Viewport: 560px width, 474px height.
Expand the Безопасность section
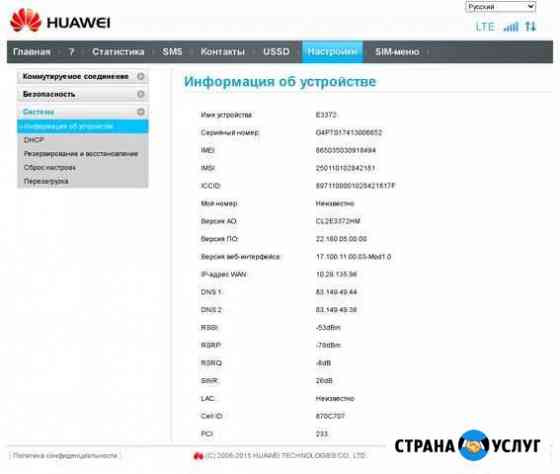click(82, 94)
